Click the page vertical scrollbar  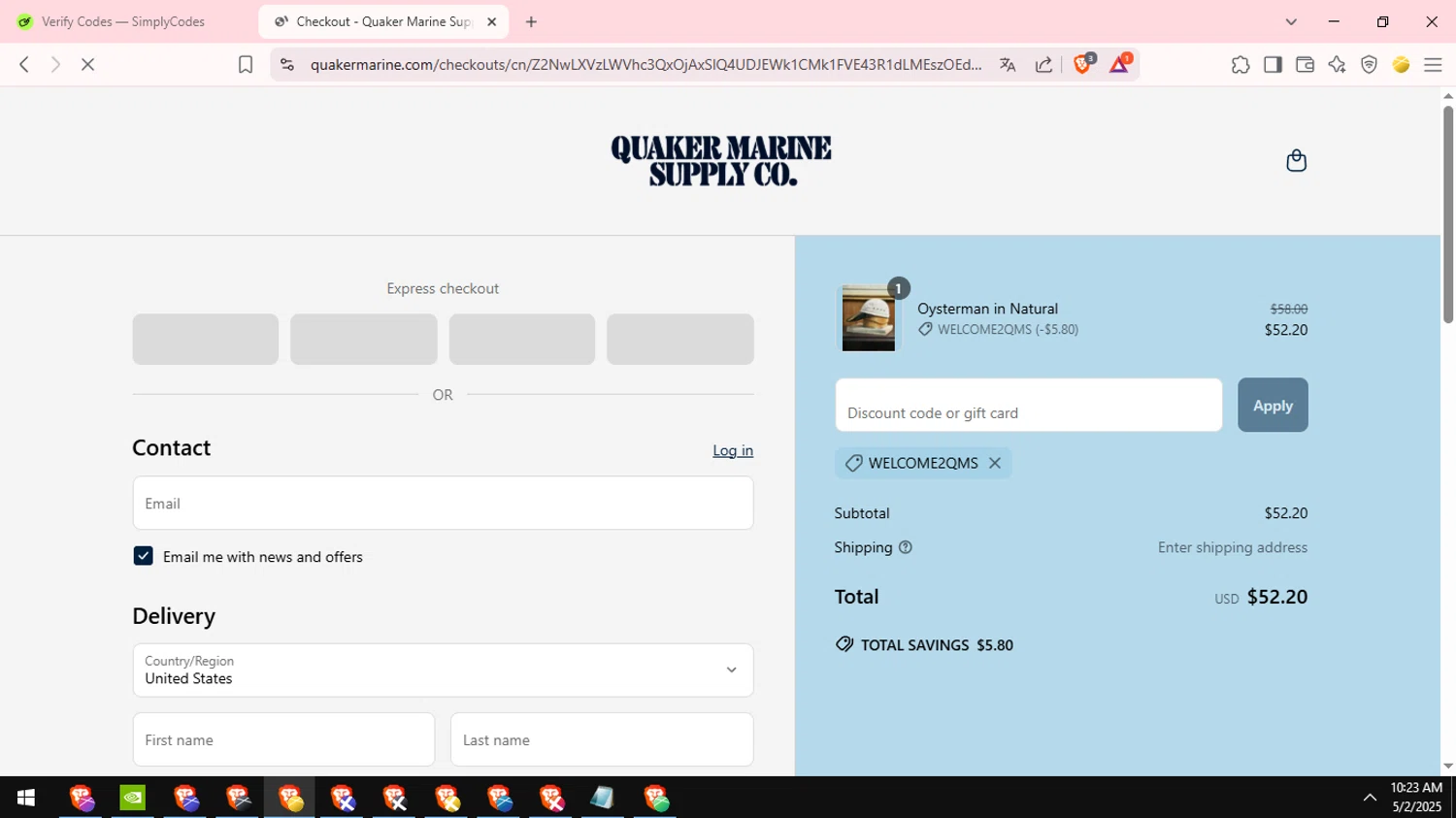click(x=1448, y=213)
